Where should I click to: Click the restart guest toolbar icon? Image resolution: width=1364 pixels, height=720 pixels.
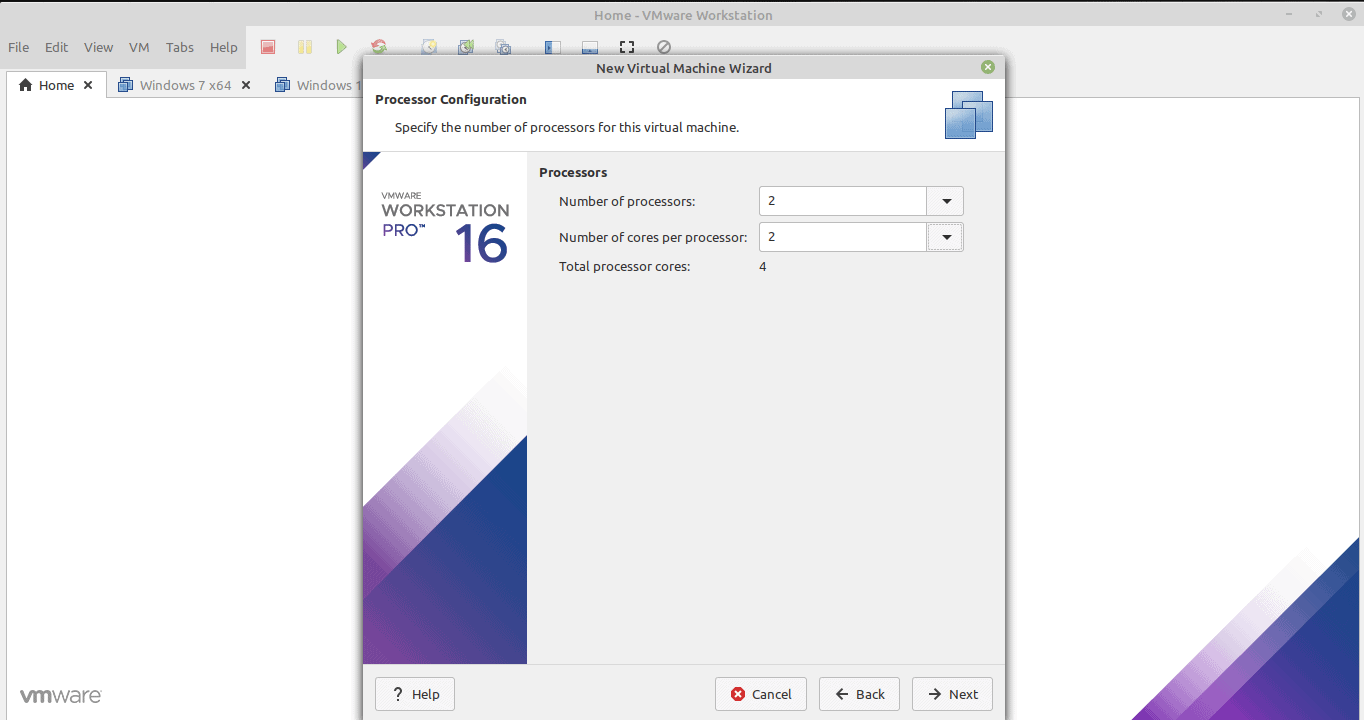tap(379, 47)
